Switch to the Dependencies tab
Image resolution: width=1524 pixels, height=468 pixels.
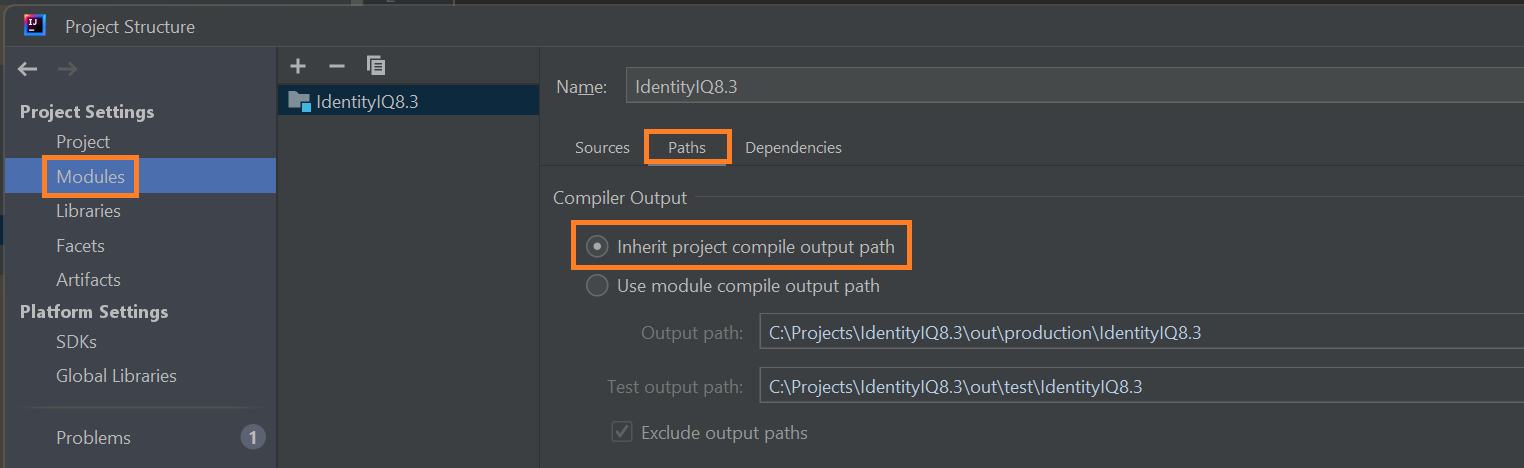coord(793,147)
